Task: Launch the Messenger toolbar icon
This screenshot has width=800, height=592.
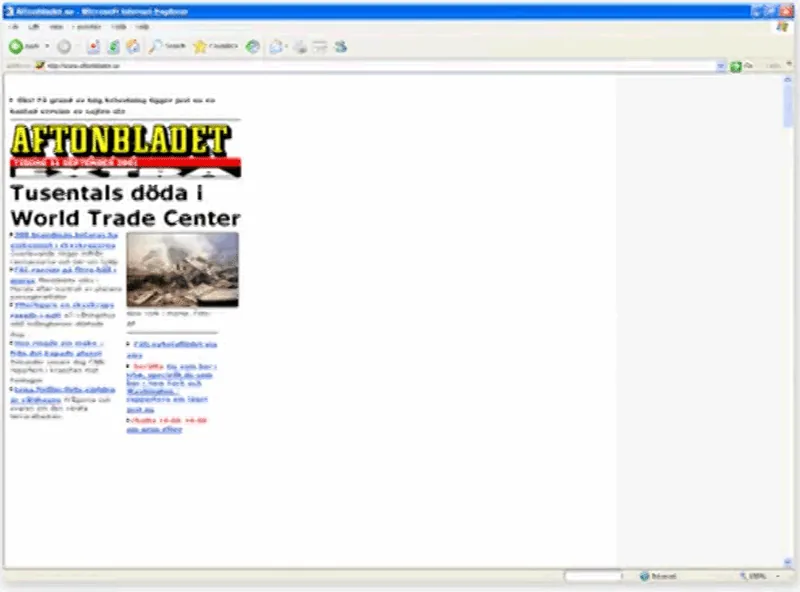Action: (x=340, y=46)
